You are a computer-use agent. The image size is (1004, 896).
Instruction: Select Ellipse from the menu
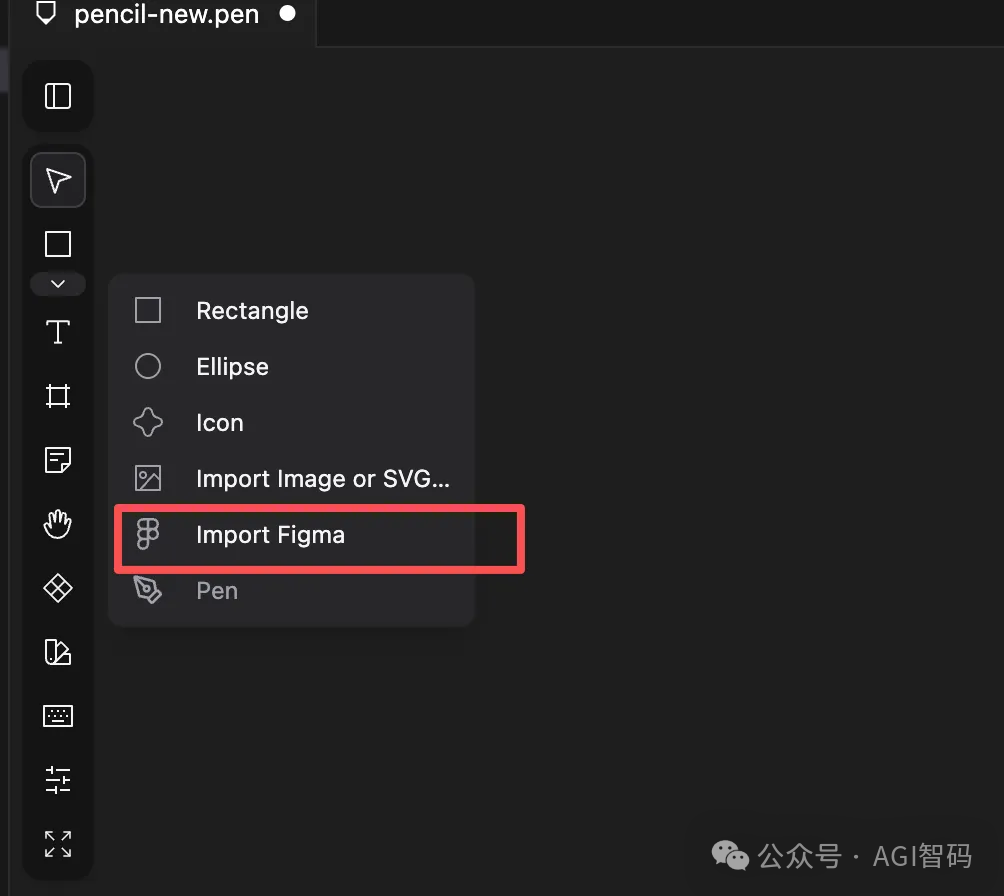coord(231,366)
